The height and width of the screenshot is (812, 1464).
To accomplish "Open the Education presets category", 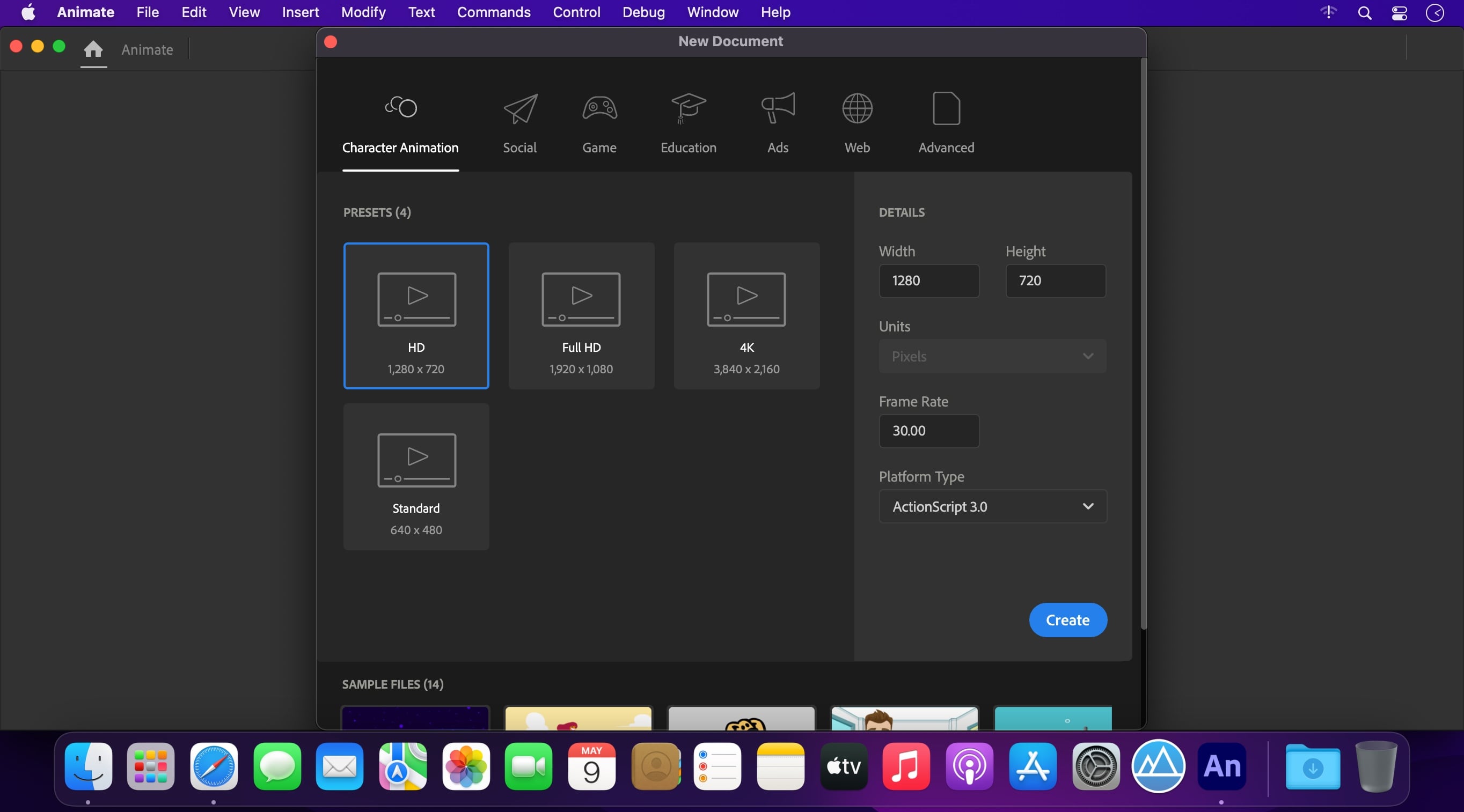I will point(687,109).
